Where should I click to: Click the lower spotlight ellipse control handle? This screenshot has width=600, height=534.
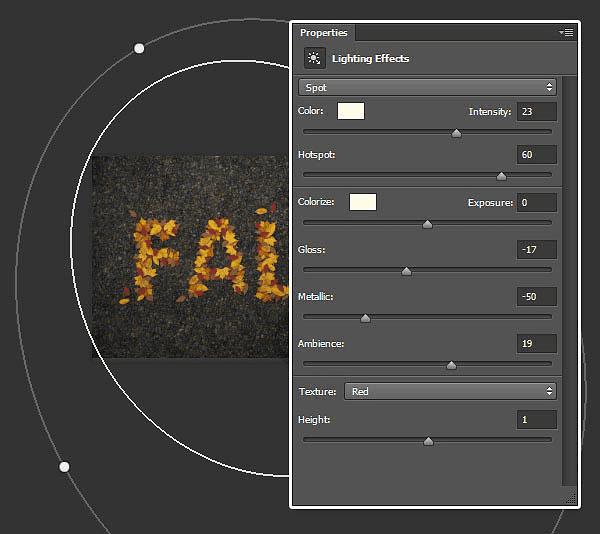(64, 467)
